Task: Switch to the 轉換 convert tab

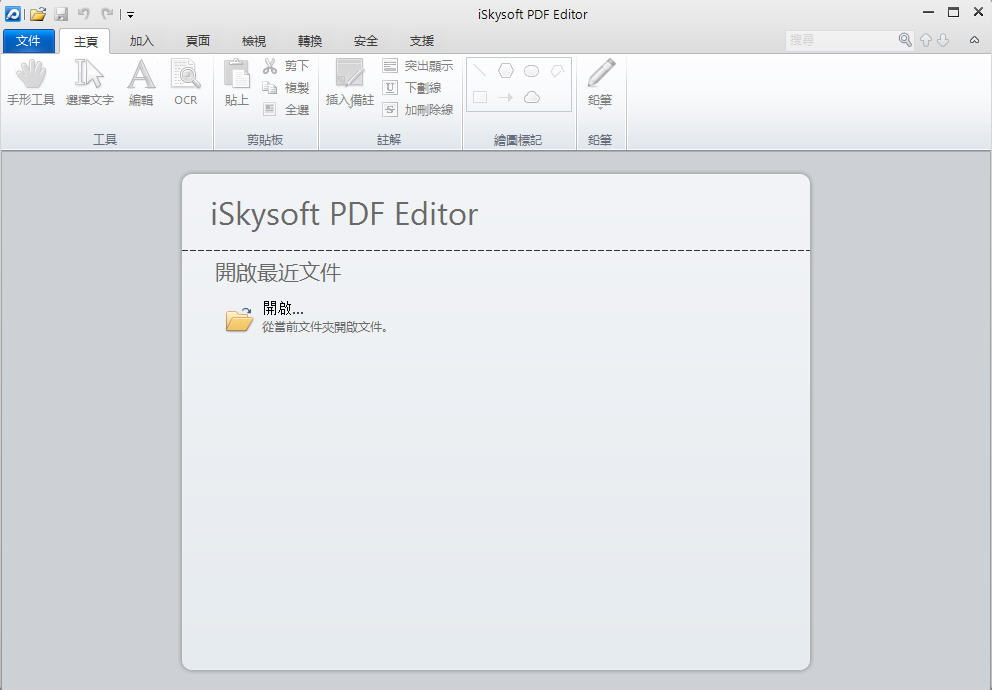Action: pyautogui.click(x=310, y=41)
